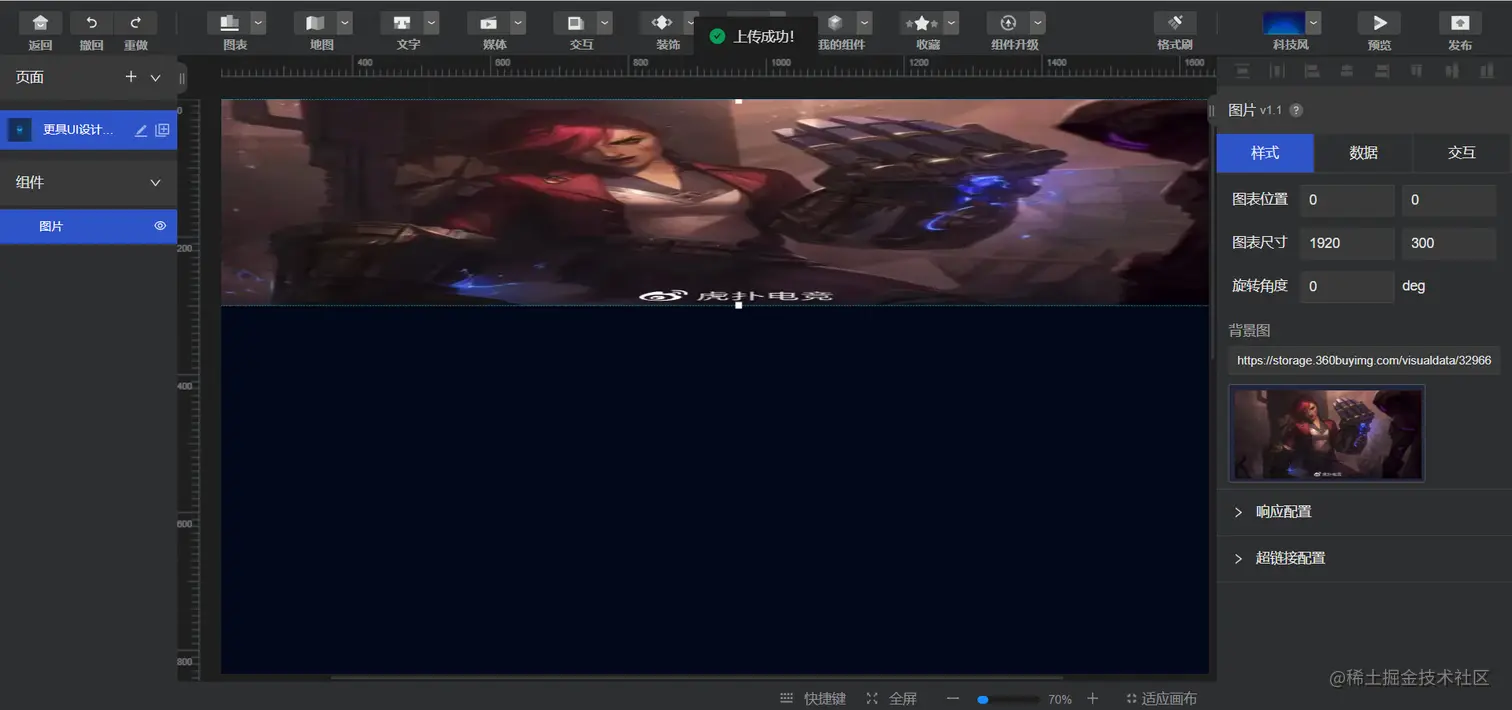
Task: Activate the 格式刷 format painter
Action: [1175, 22]
